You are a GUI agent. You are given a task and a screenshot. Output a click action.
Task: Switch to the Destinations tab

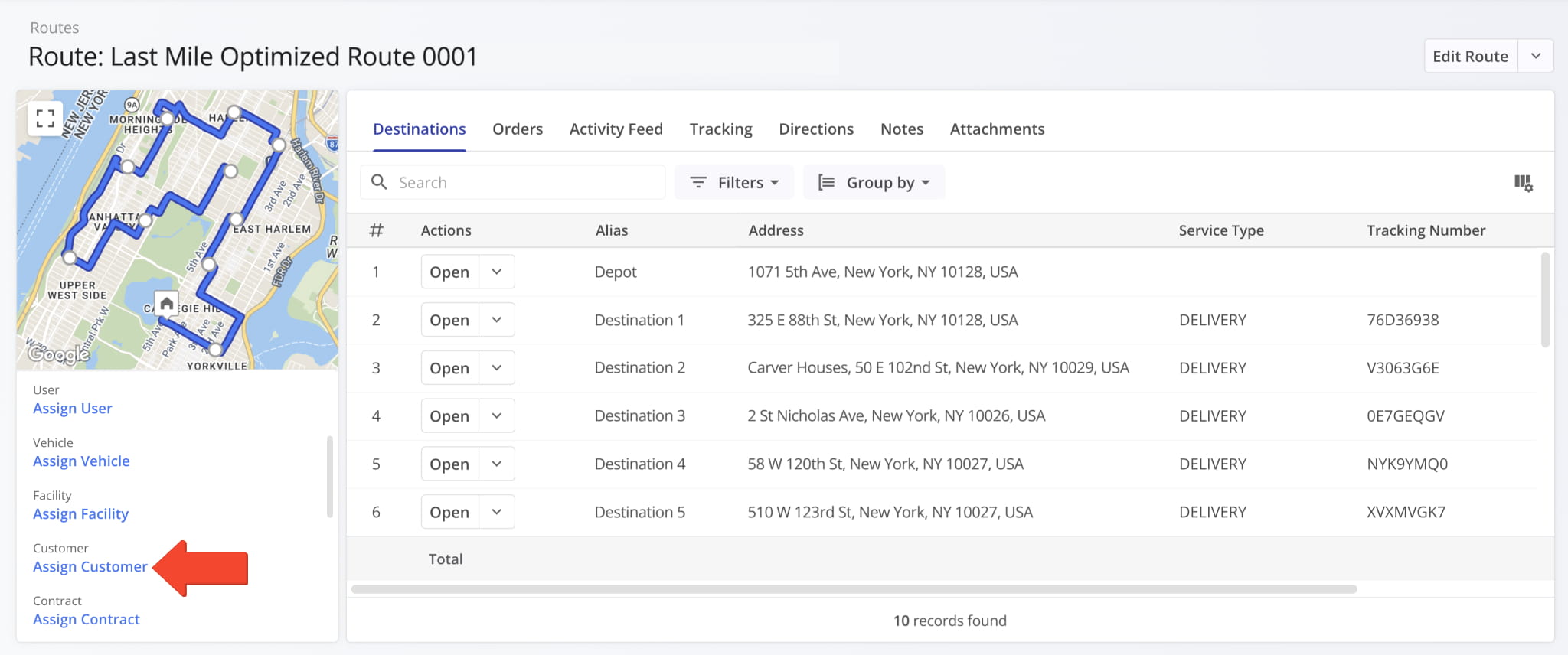pyautogui.click(x=420, y=129)
